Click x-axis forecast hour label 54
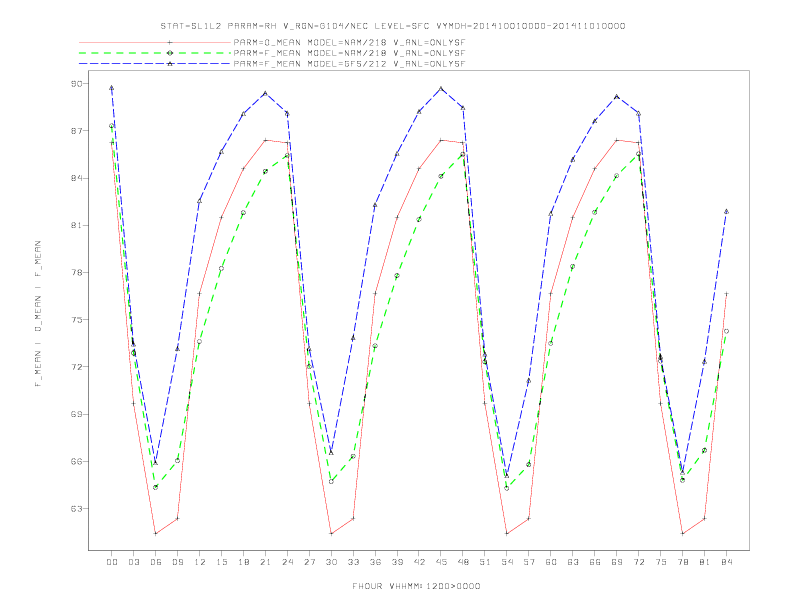 [x=507, y=562]
